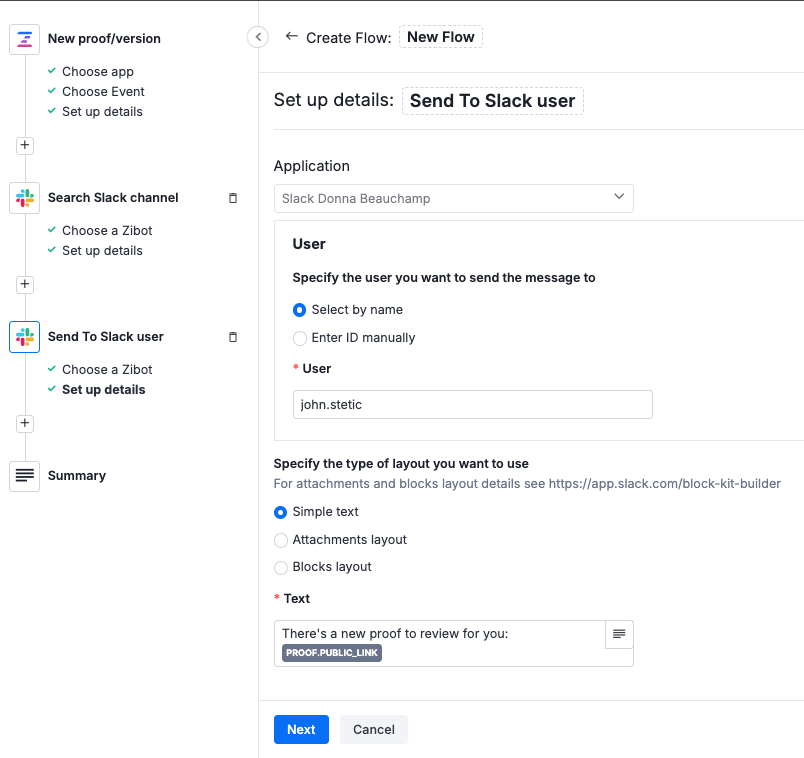Add step after New proof/version
The width and height of the screenshot is (804, 758).
(25, 145)
